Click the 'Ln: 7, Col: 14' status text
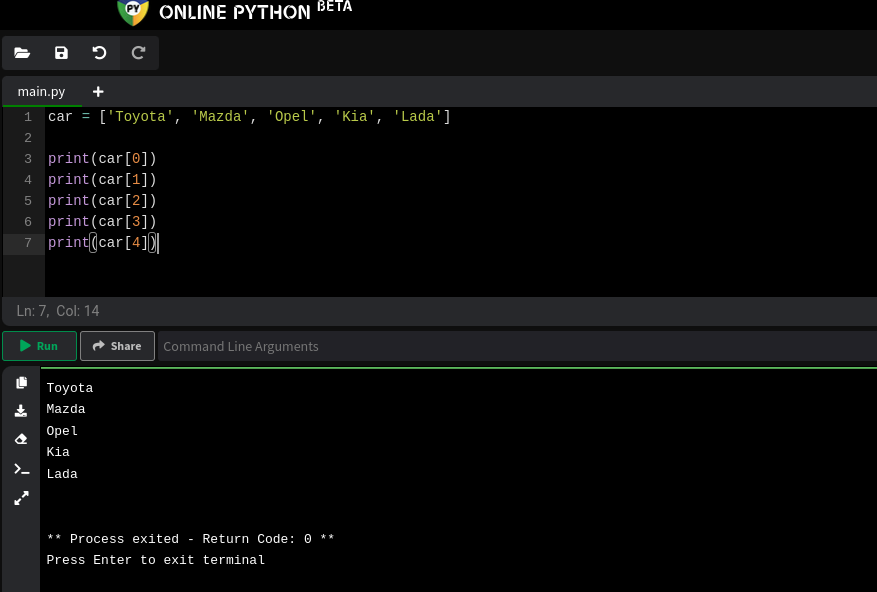 pyautogui.click(x=58, y=311)
